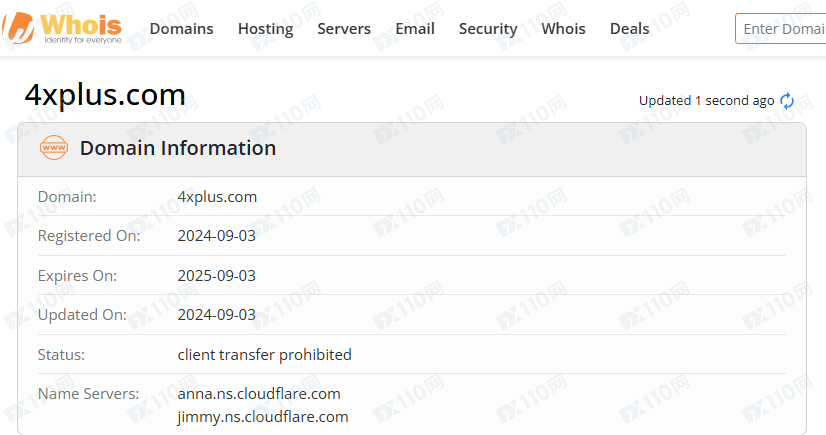Open the Hosting menu
The width and height of the screenshot is (826, 435).
(266, 28)
